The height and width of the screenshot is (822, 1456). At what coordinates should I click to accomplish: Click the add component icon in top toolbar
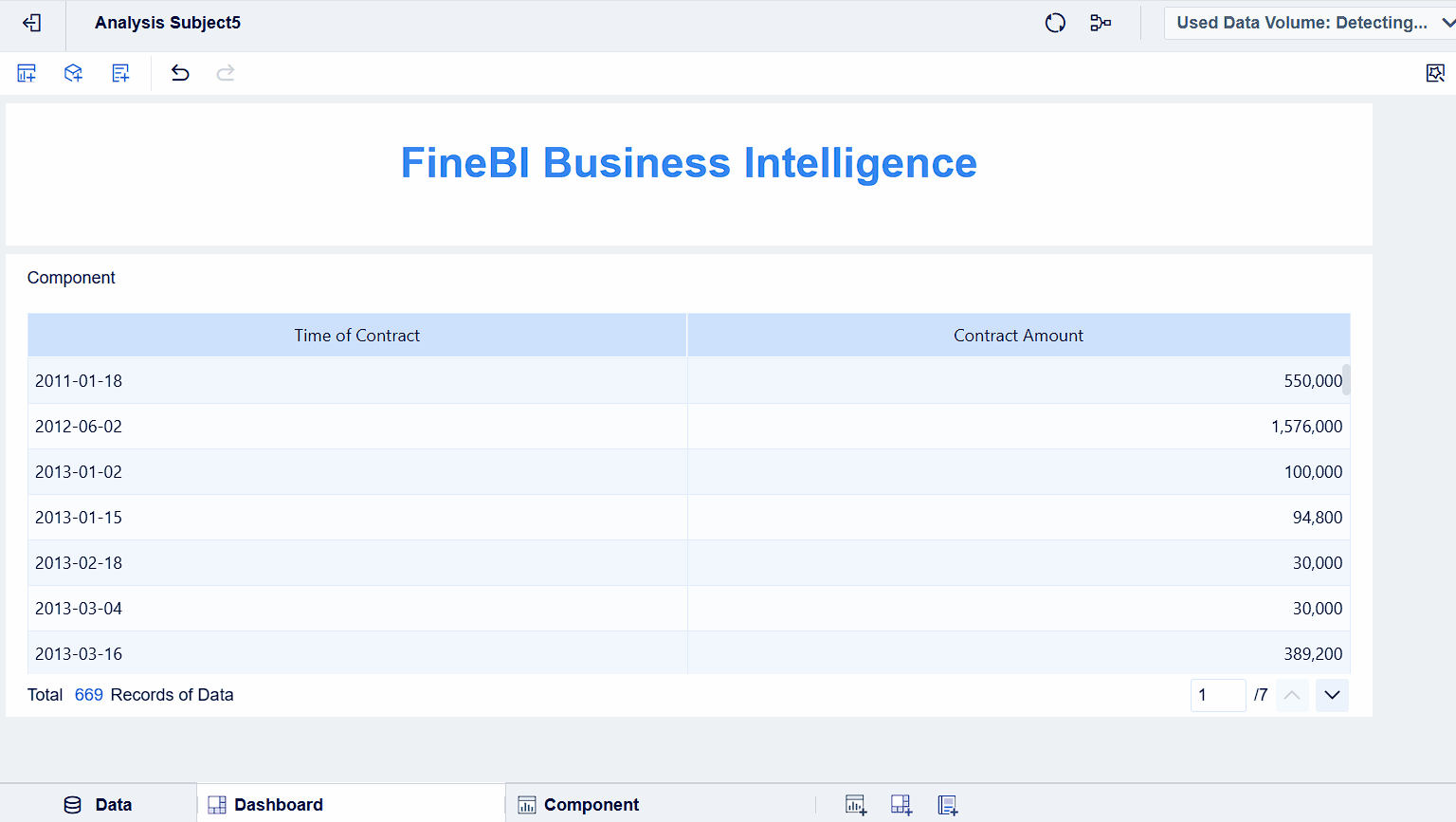point(27,73)
